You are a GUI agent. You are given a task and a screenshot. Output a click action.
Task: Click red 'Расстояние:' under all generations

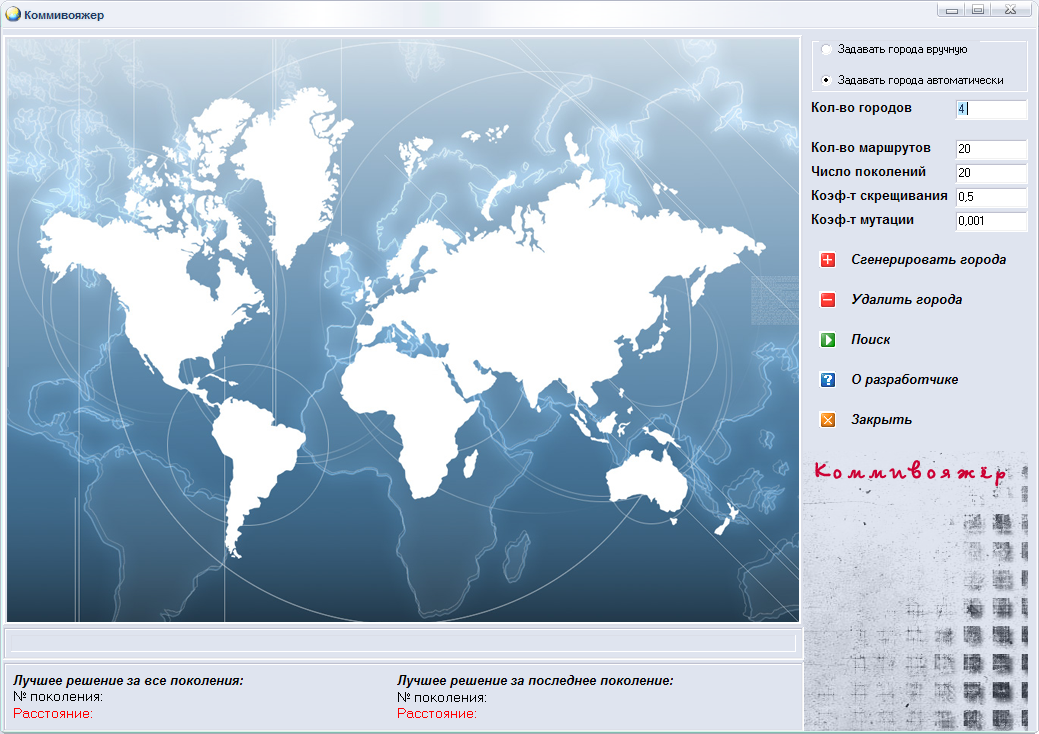click(x=53, y=713)
